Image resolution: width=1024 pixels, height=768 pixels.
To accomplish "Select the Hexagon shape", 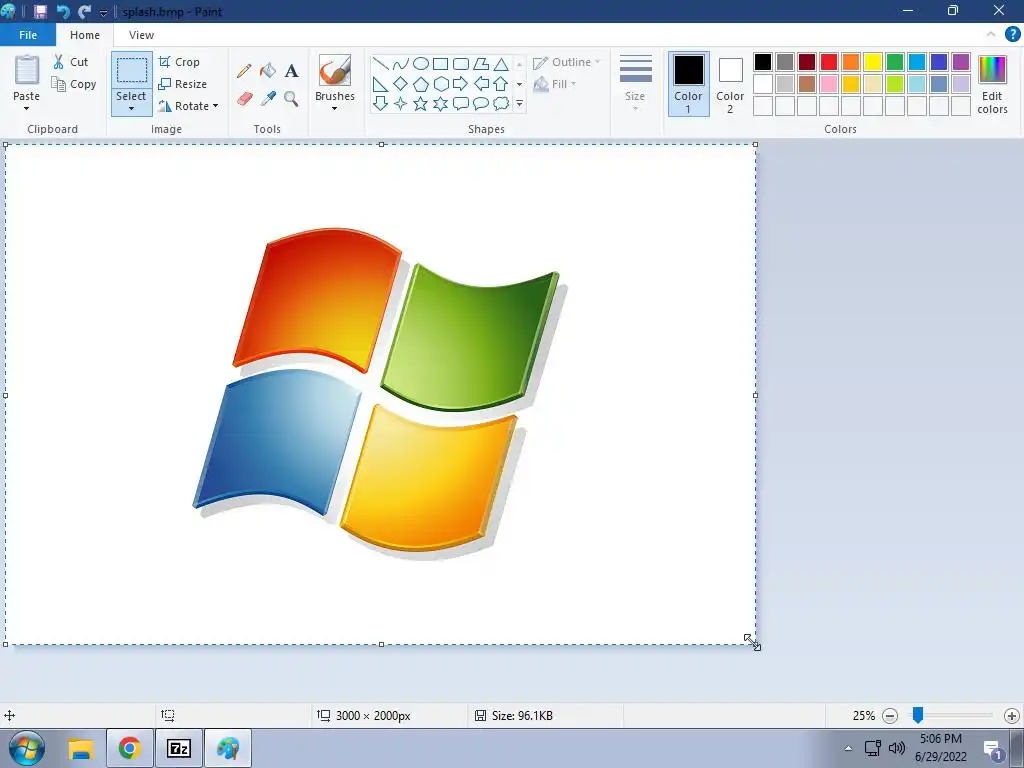I will [441, 84].
